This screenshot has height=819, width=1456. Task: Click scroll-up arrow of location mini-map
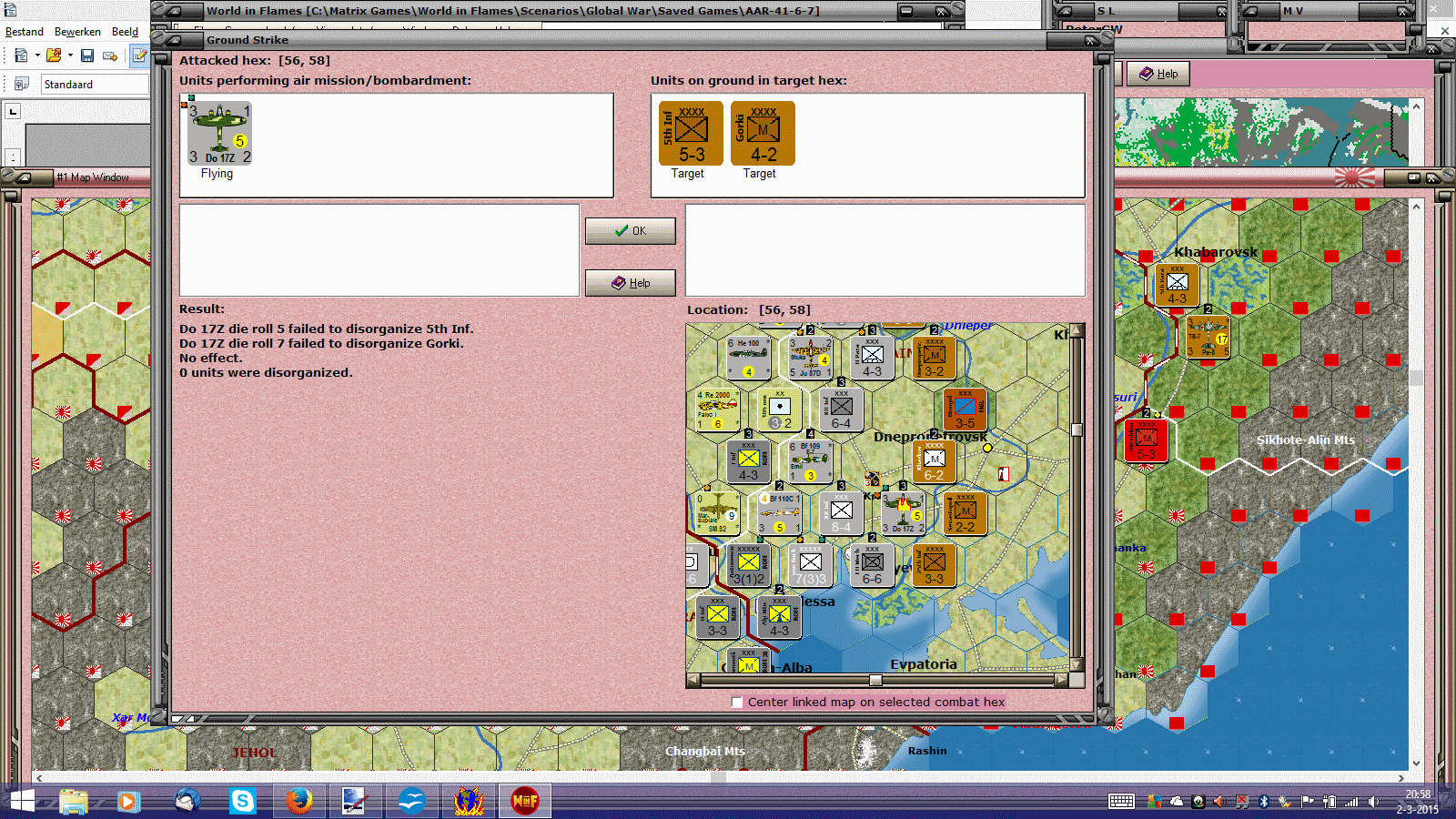pos(1077,330)
